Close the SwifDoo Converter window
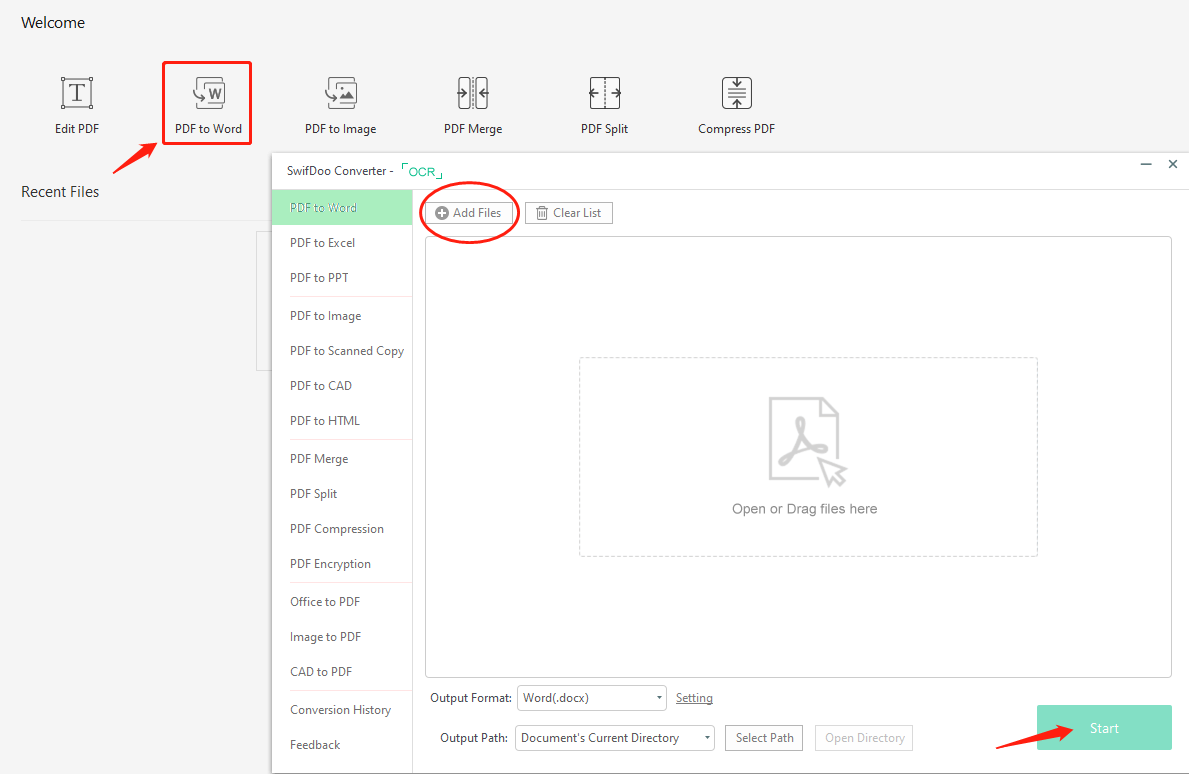The image size is (1189, 774). click(x=1173, y=164)
